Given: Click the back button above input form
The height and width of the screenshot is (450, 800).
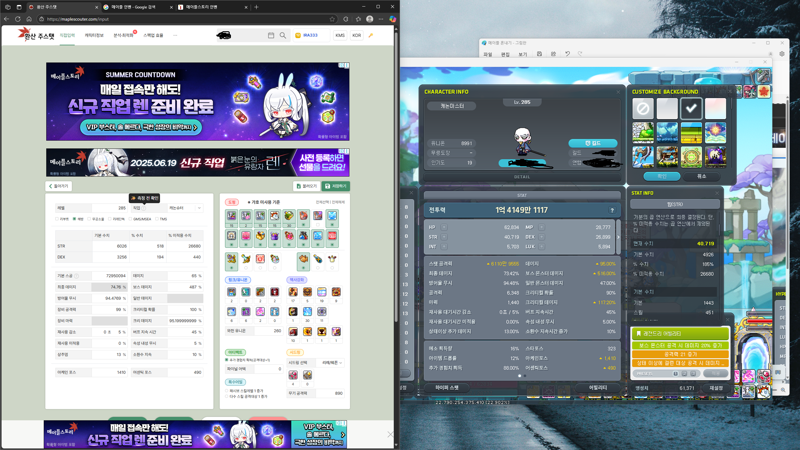Looking at the screenshot, I should coord(59,186).
